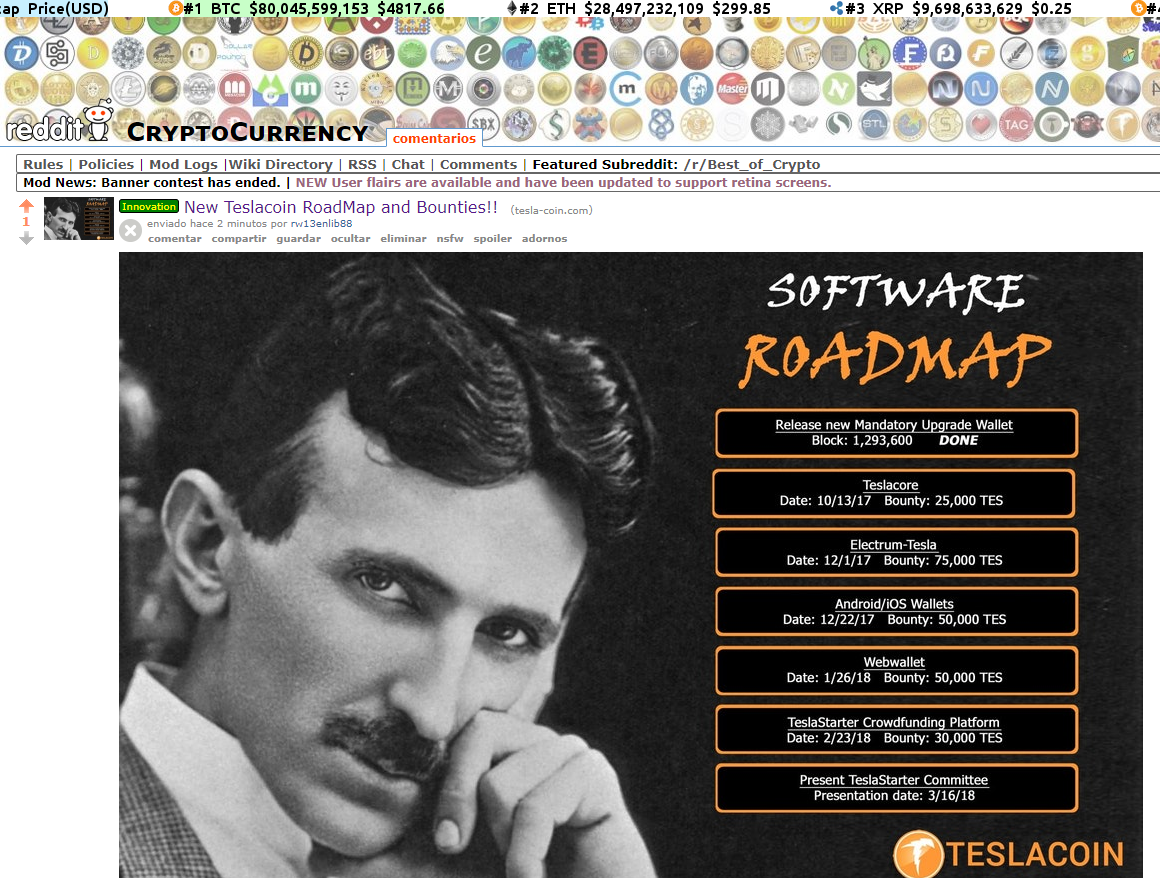Screen dimensions: 1160x878
Task: Click 'Present TeslaStarter Committee' roadmap entry
Action: point(896,788)
